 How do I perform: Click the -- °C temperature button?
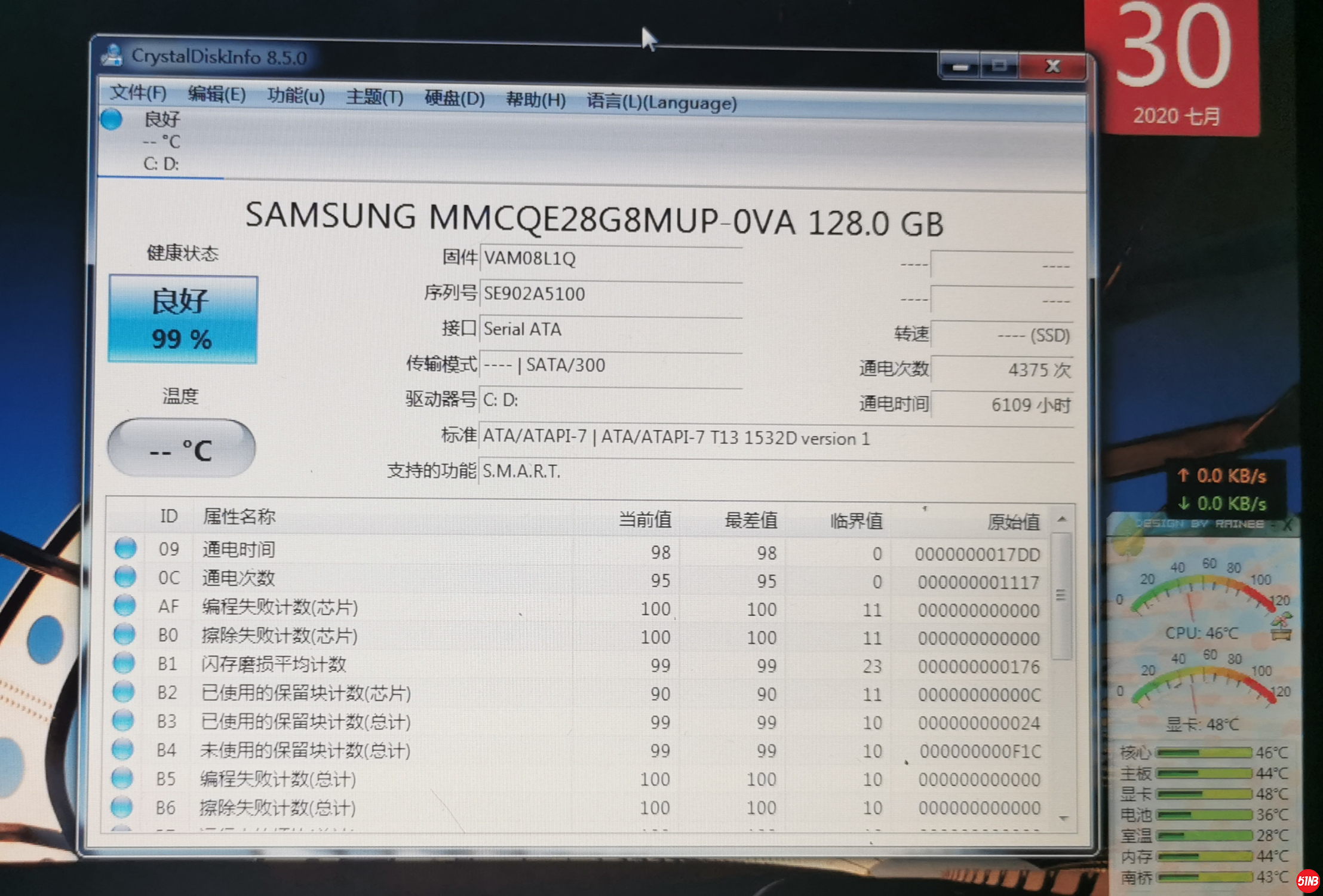tap(182, 448)
